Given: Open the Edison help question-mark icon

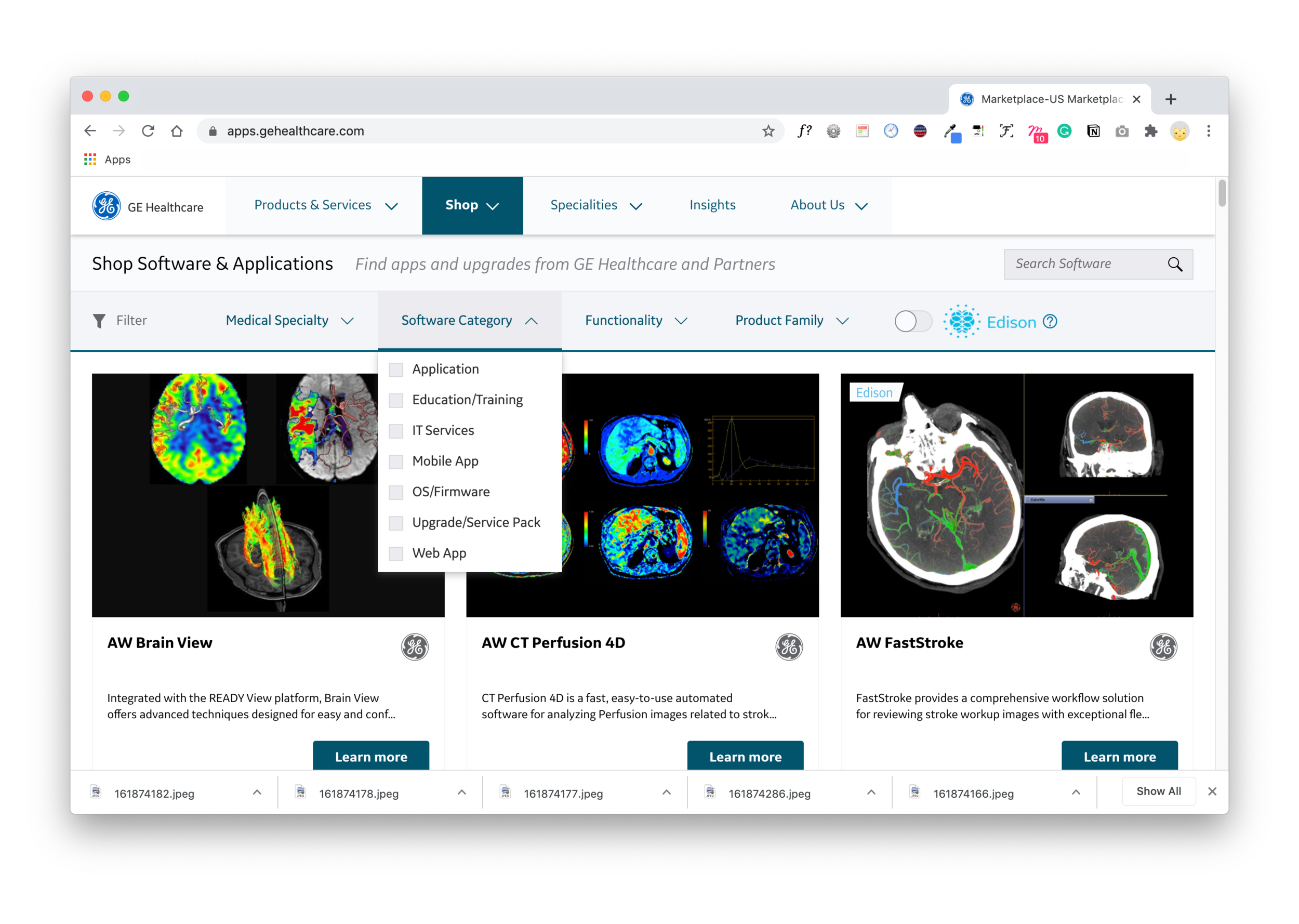Looking at the screenshot, I should pos(1050,322).
